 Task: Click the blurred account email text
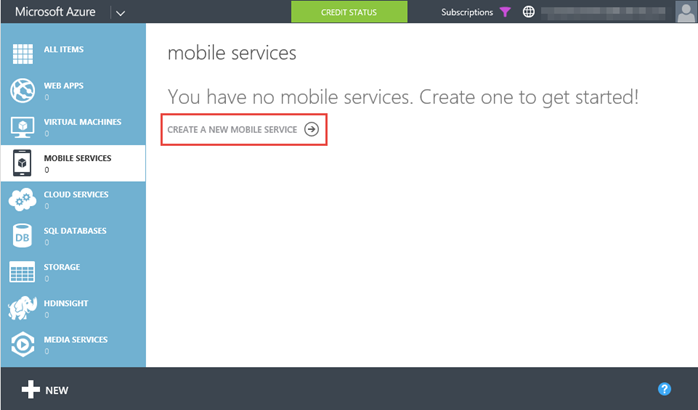click(x=604, y=12)
